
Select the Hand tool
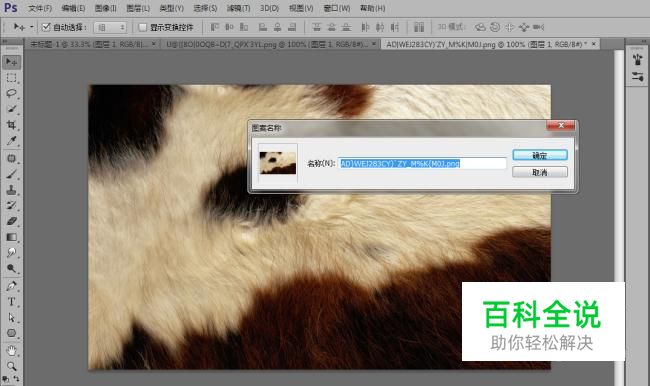pyautogui.click(x=12, y=351)
